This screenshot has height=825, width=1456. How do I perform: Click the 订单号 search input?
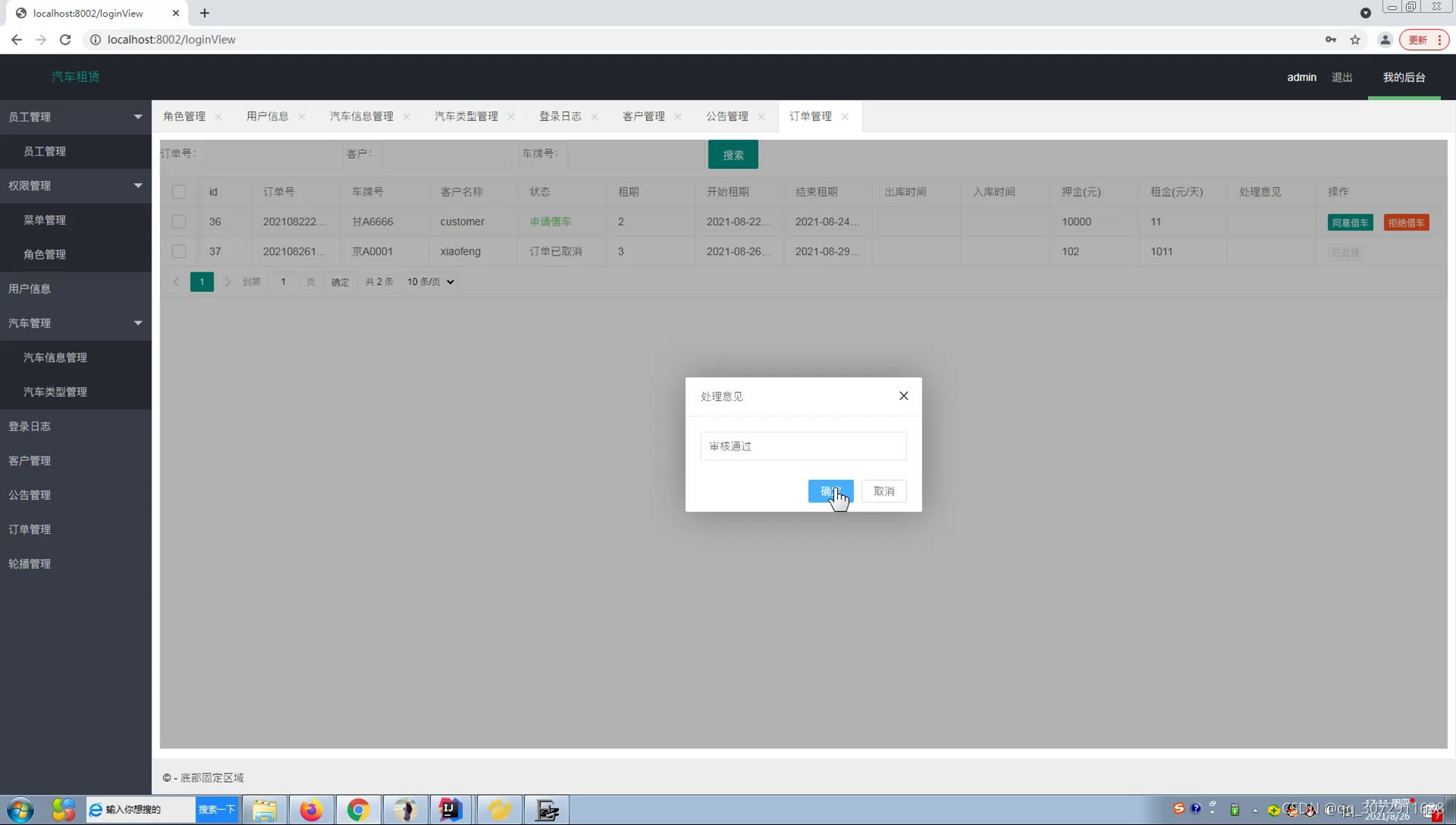click(x=273, y=154)
